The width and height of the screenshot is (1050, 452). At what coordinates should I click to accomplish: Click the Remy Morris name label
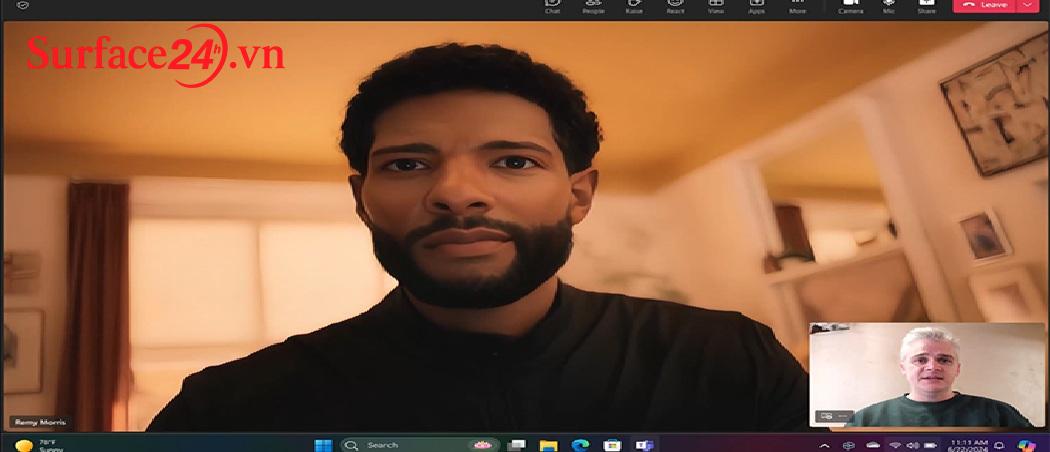coord(35,422)
